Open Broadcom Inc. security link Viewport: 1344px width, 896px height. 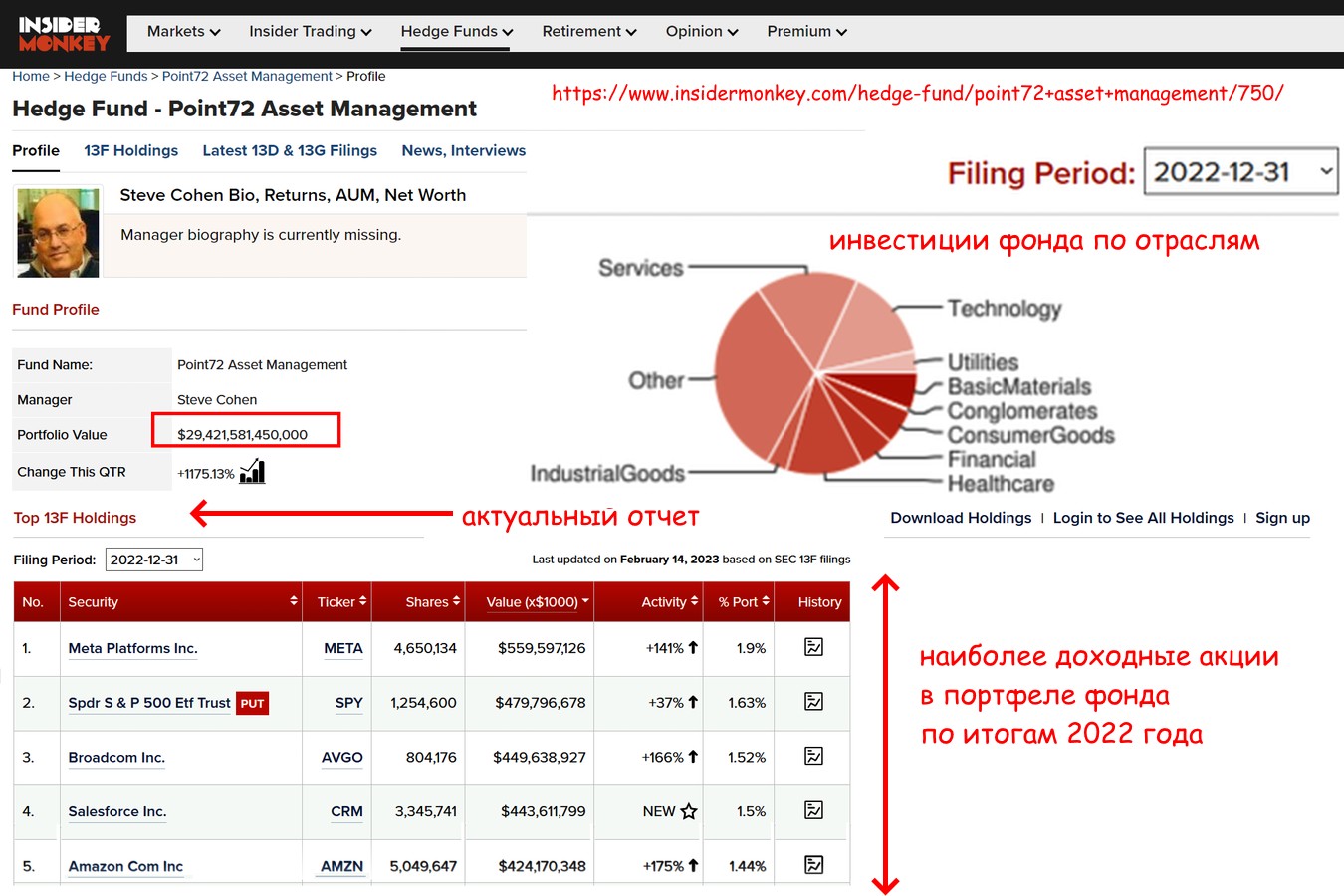pyautogui.click(x=116, y=758)
